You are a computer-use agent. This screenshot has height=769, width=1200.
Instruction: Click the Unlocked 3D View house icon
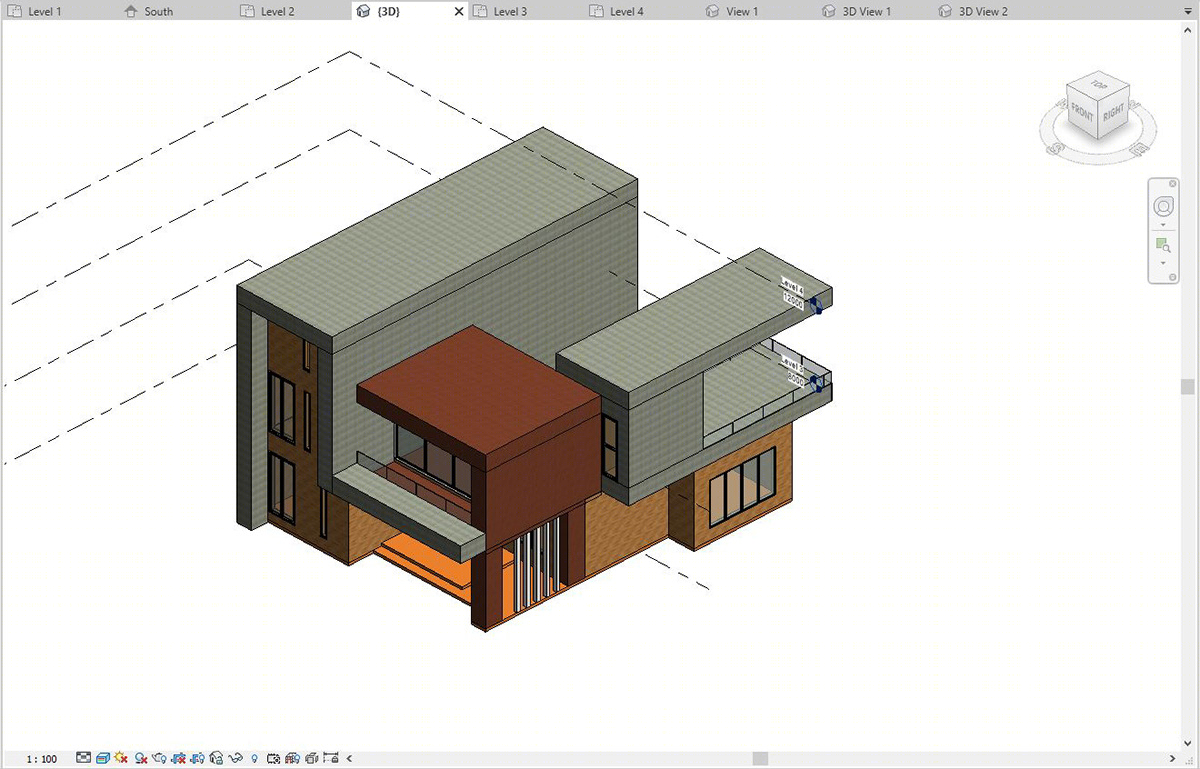216,758
